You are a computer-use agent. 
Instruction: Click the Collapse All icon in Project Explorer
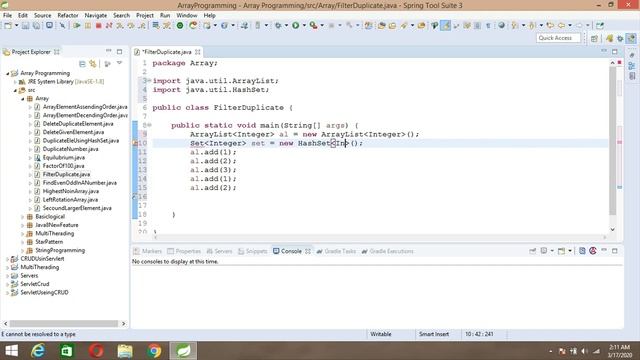click(x=82, y=64)
